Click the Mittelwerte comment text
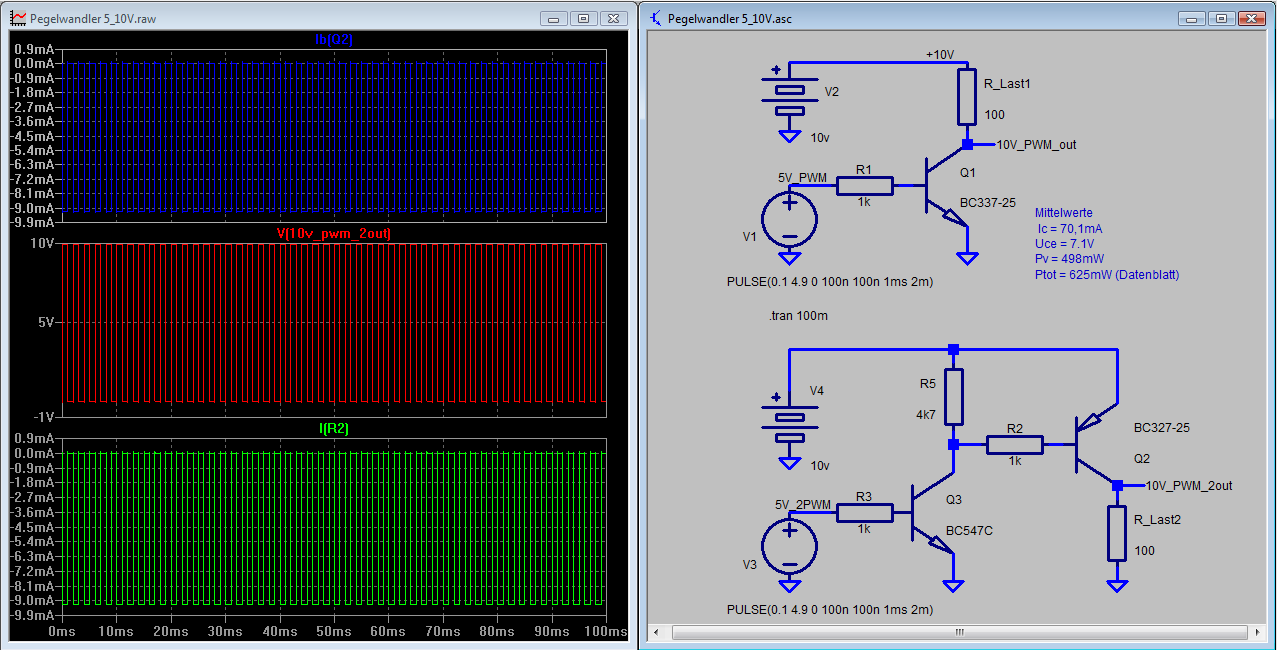The image size is (1278, 650). (1064, 213)
